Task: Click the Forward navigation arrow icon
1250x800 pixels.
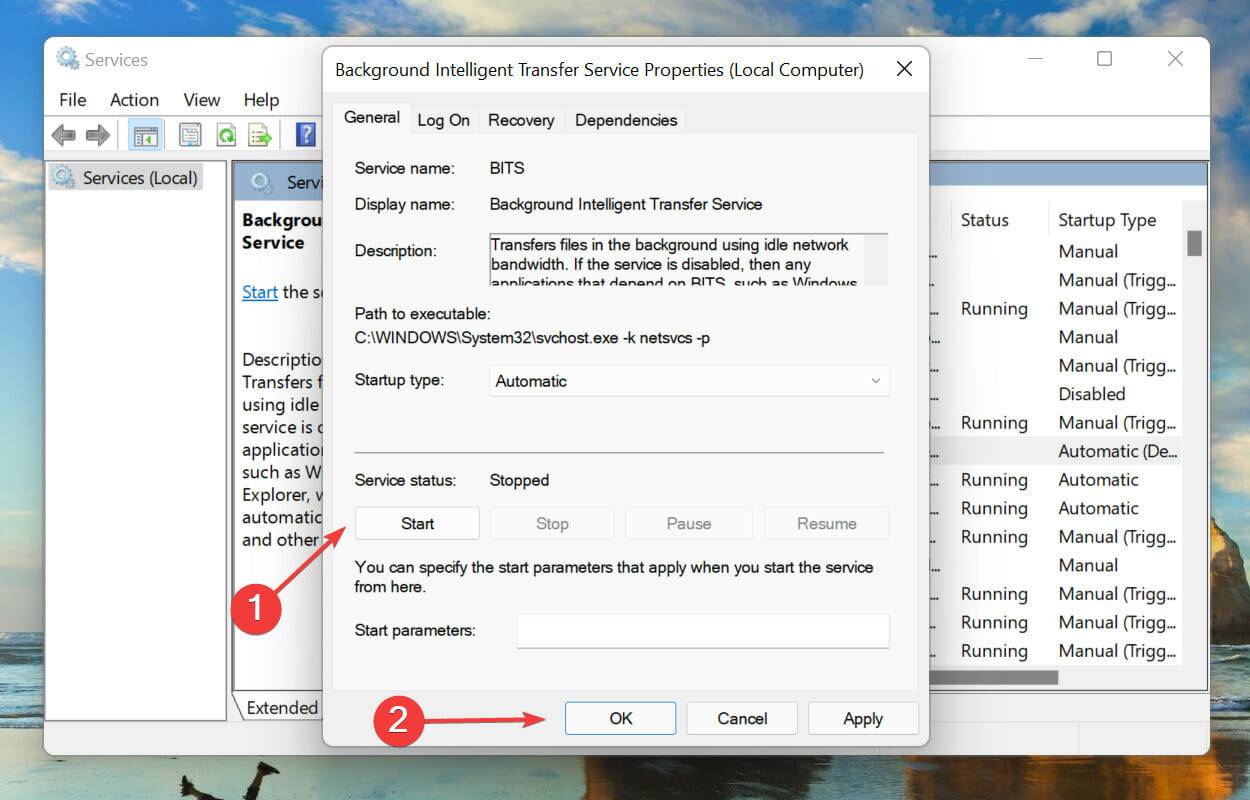Action: click(97, 135)
